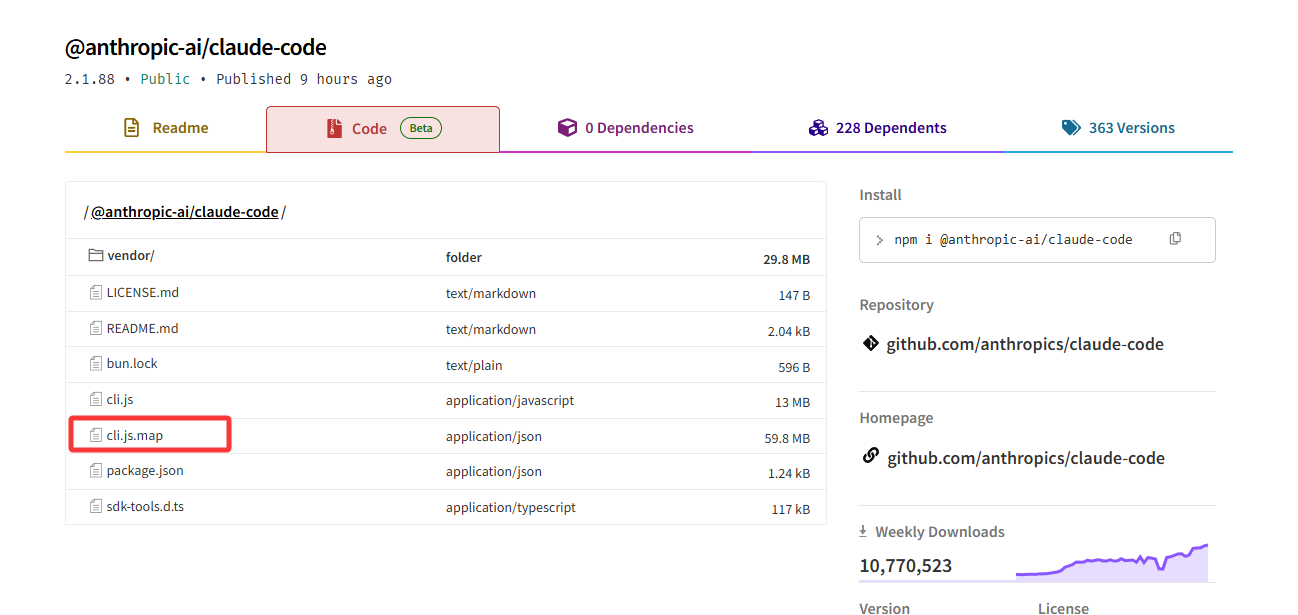Show the 363 Versions tab
The width and height of the screenshot is (1298, 615).
[1117, 128]
